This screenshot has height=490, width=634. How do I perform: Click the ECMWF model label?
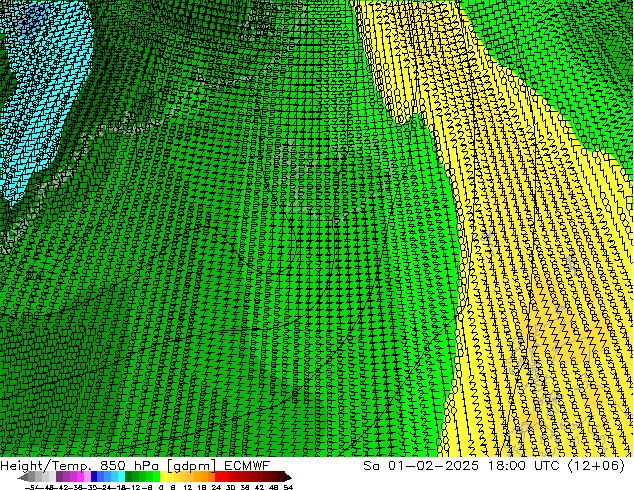tap(247, 466)
